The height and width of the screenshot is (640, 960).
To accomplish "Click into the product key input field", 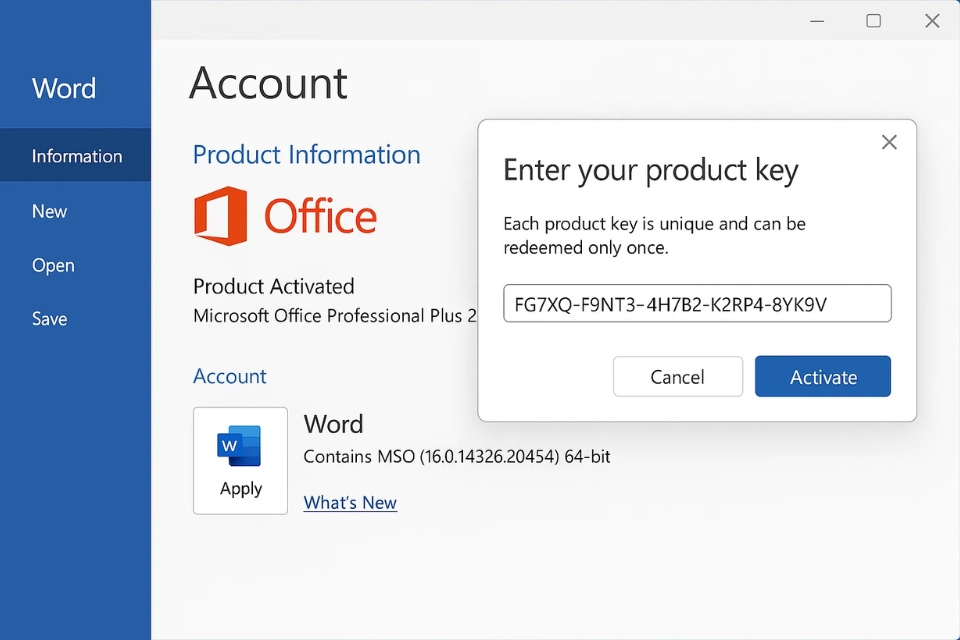I will point(697,303).
